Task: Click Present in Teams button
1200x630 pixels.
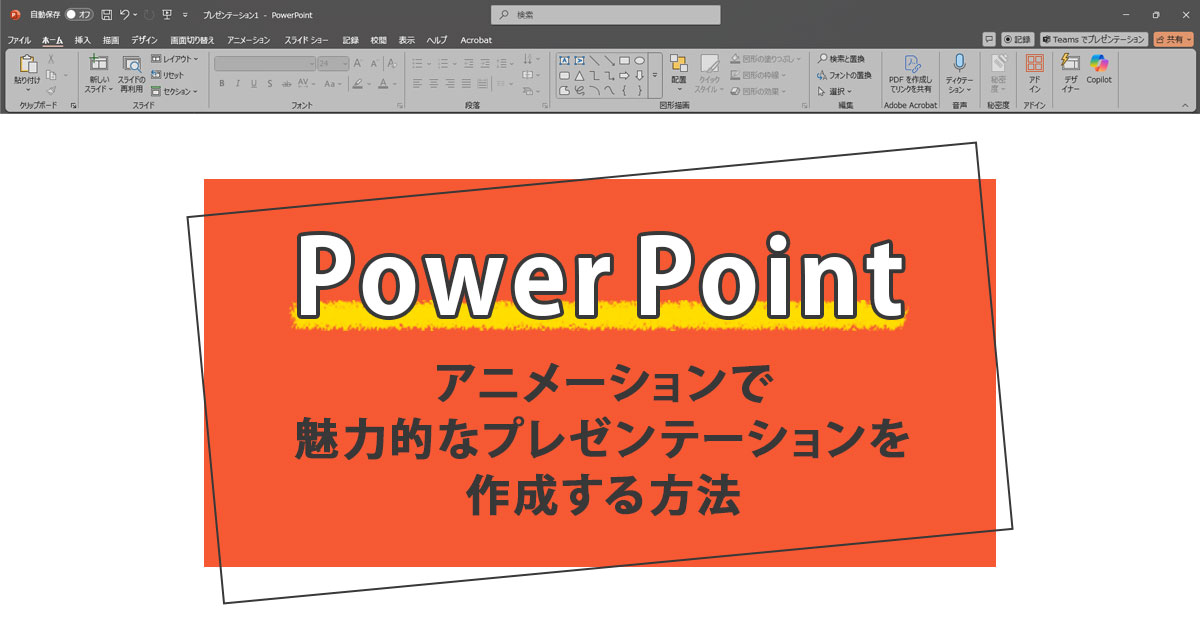Action: [x=1093, y=39]
